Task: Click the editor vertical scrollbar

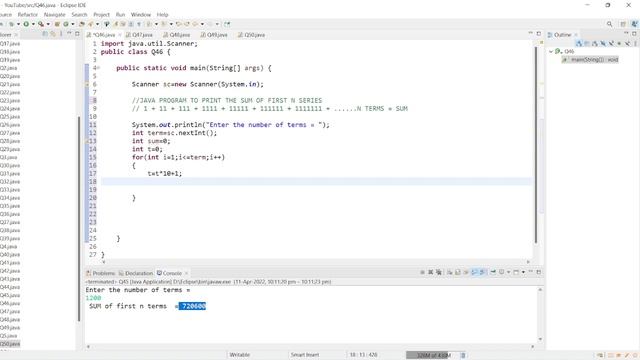Action: click(x=536, y=145)
